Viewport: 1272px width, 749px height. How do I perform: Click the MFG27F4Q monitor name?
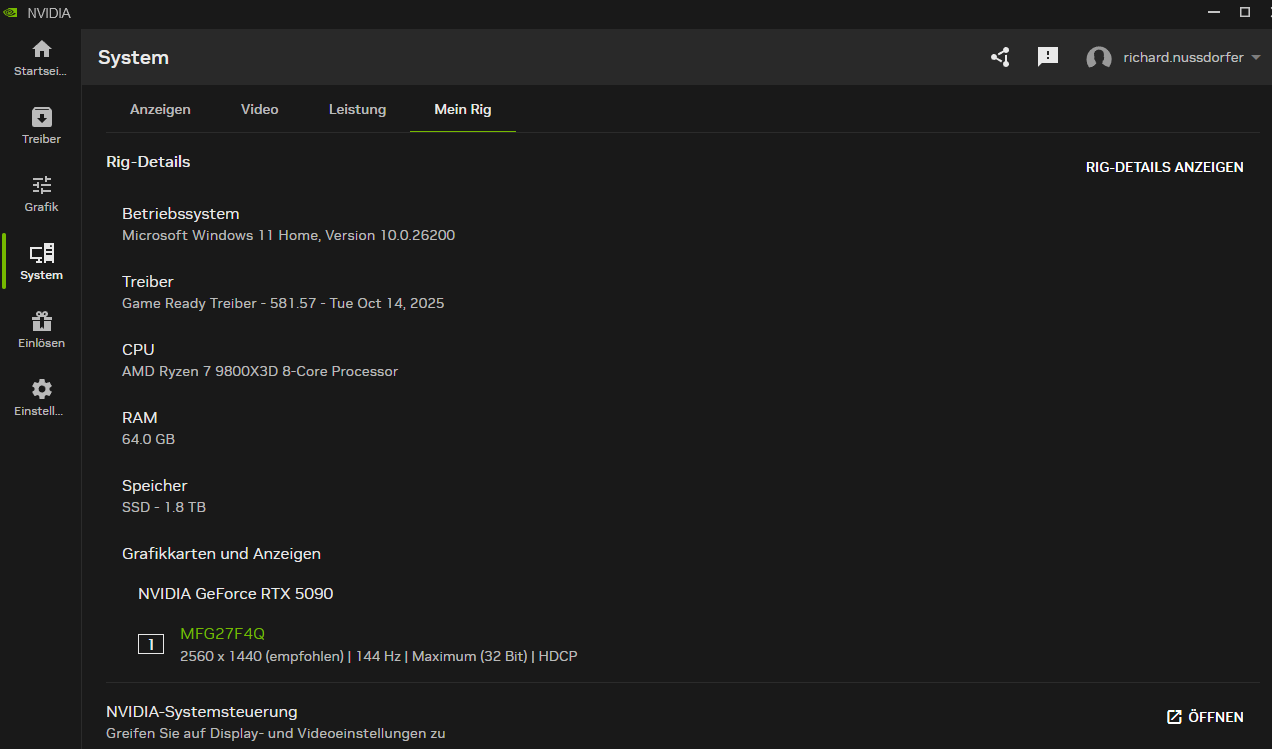[222, 633]
